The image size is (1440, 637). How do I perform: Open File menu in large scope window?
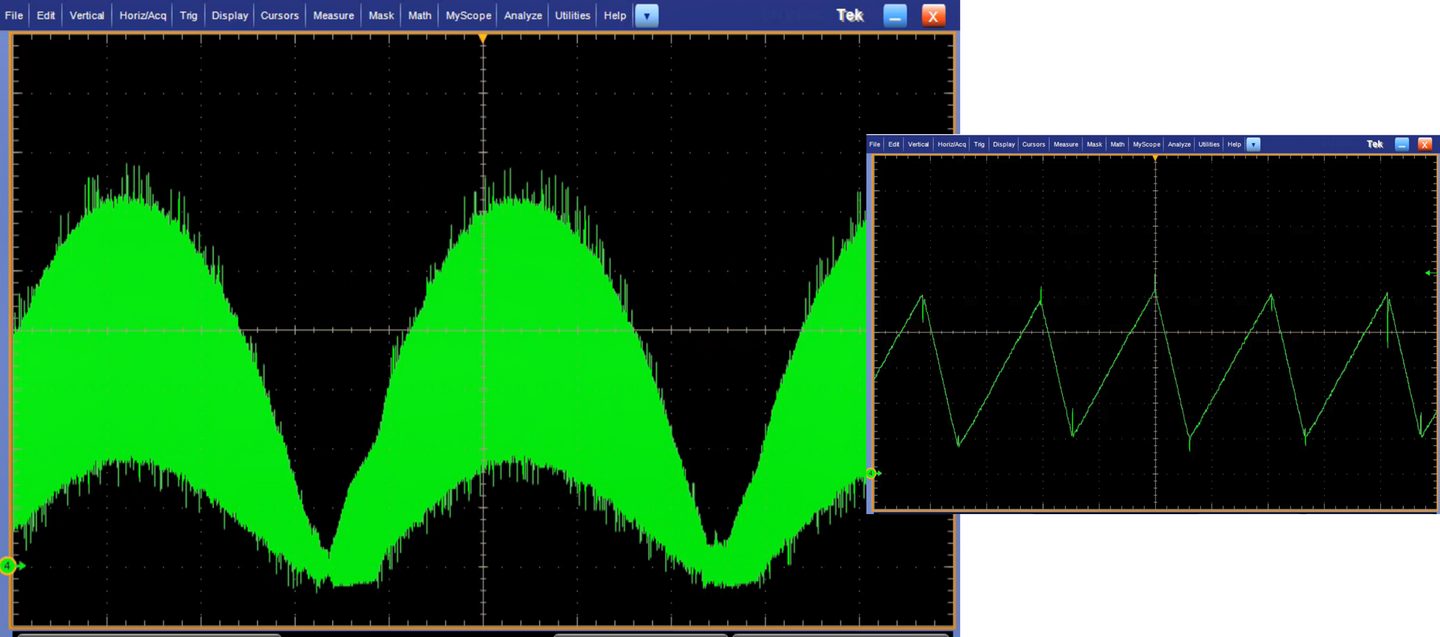[14, 15]
